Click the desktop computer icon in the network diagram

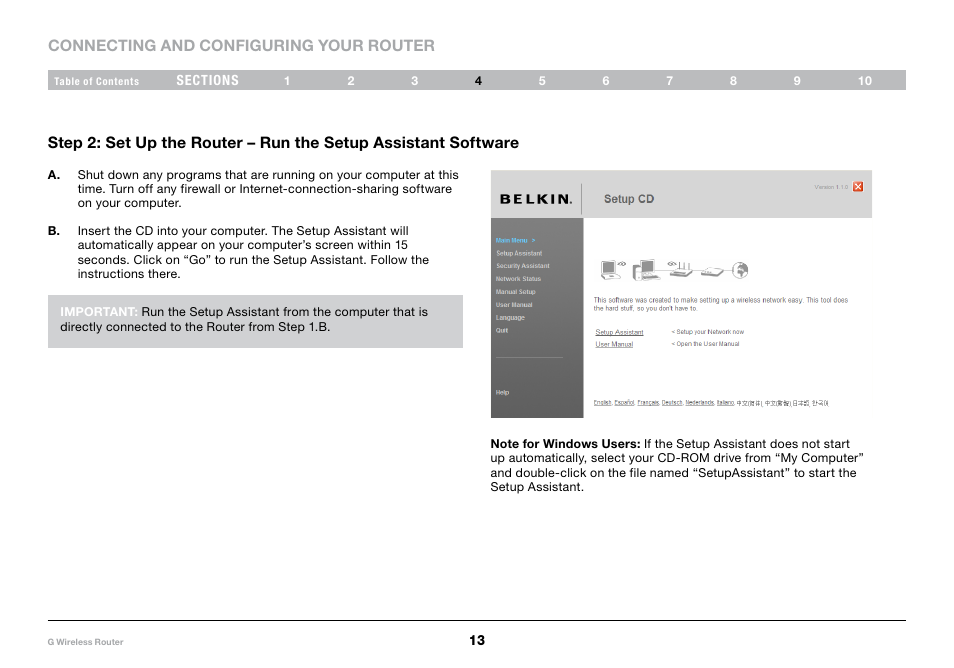click(x=646, y=270)
